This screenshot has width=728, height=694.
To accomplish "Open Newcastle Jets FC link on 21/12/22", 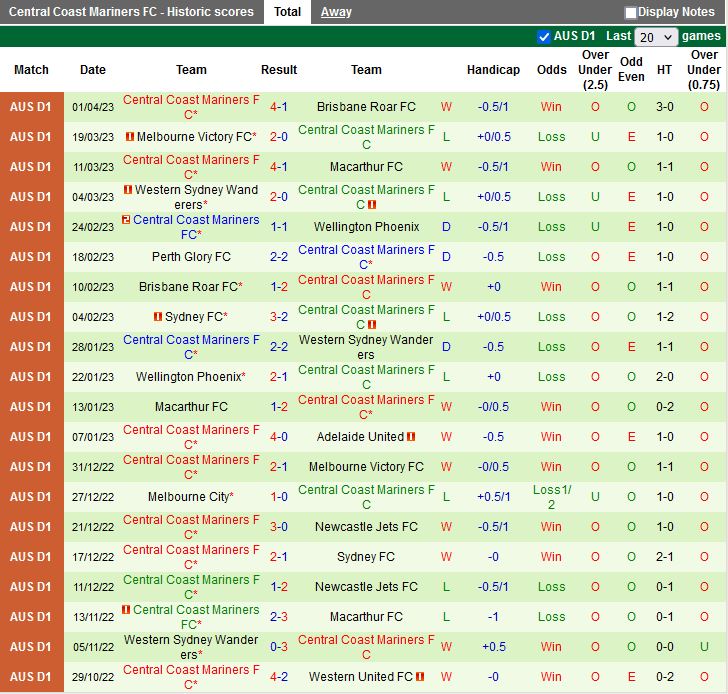I will point(366,526).
